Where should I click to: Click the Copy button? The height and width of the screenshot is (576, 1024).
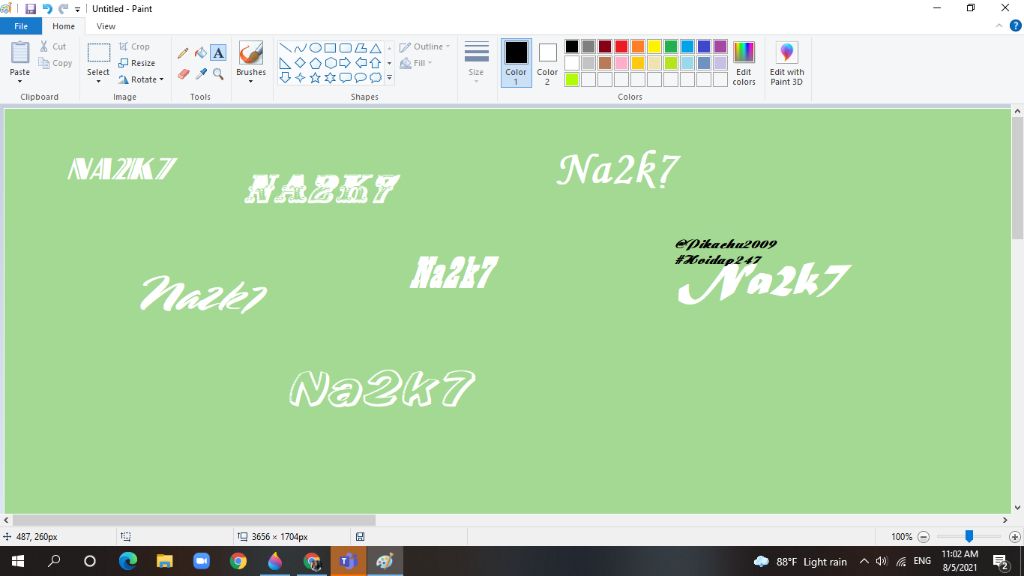[x=55, y=63]
